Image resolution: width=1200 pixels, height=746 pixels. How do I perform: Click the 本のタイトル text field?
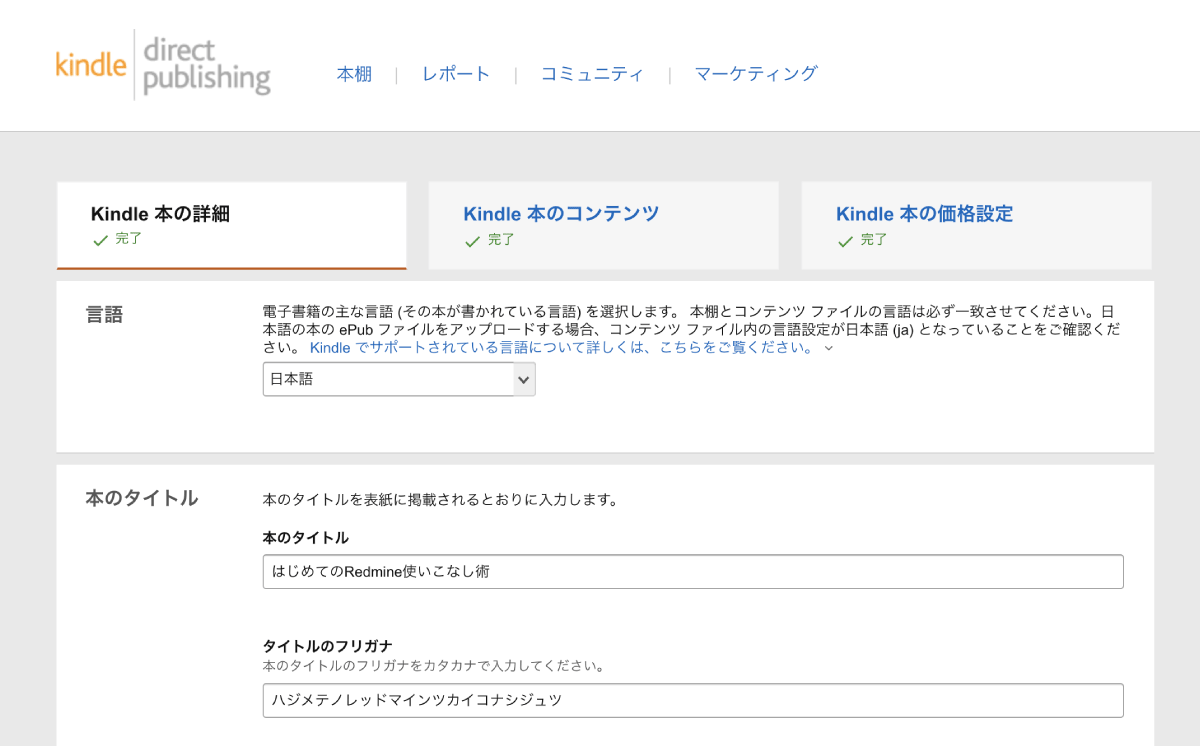pos(692,572)
